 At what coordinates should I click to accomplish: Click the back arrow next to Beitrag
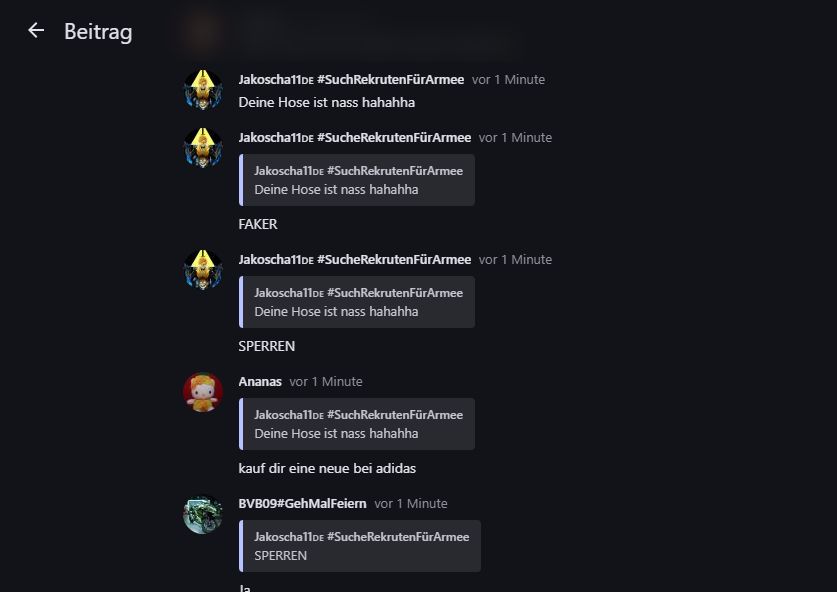(36, 31)
